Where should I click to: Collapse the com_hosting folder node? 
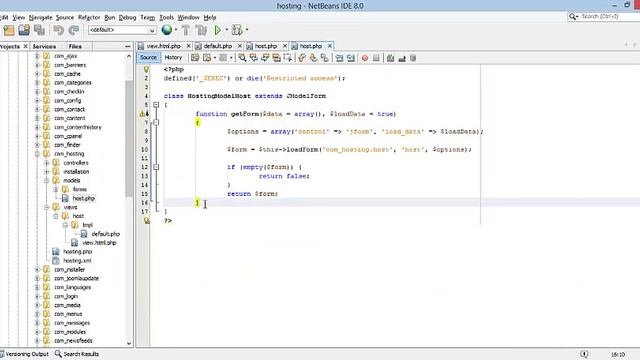tap(37, 154)
